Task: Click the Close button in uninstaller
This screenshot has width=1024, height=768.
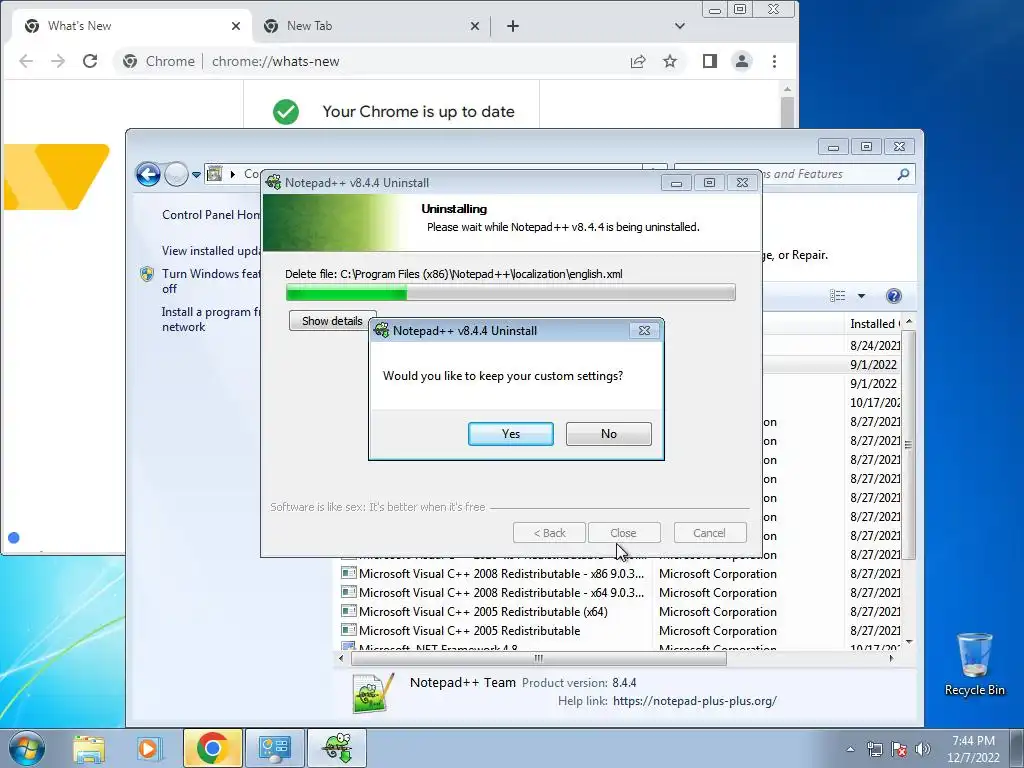Action: tap(624, 533)
